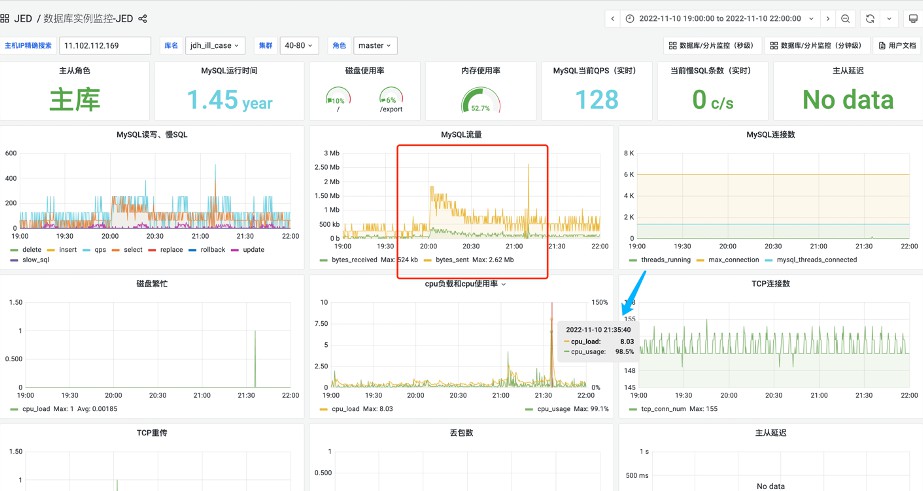Open the MySQL读写、慢SQL panel menu
The width and height of the screenshot is (923, 491).
(x=152, y=135)
